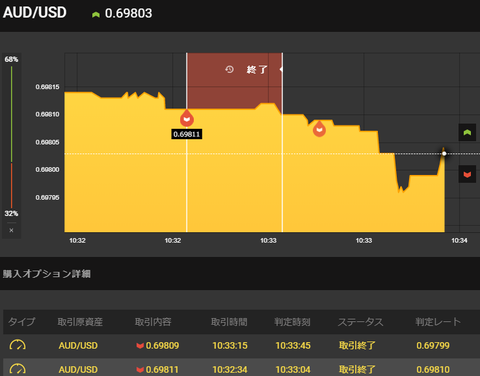Screen dimensions: 480x376
Task: Click the タイプ column header
Action: [21, 322]
